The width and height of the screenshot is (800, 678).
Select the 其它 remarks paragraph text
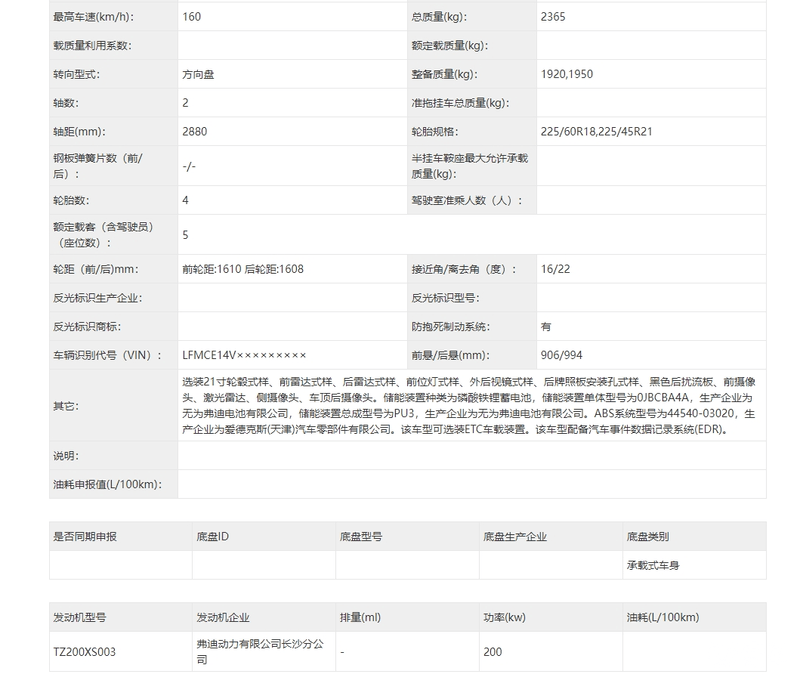(469, 406)
